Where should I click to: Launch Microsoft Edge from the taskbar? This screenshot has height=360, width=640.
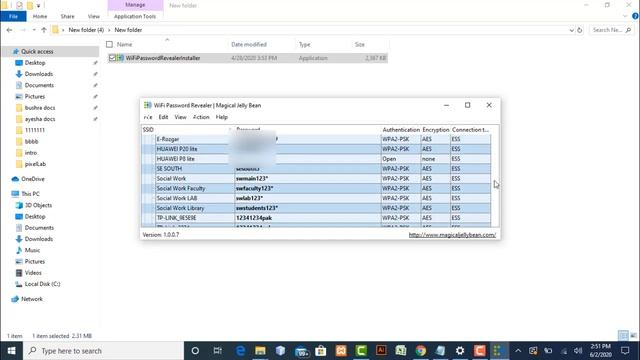coord(240,351)
